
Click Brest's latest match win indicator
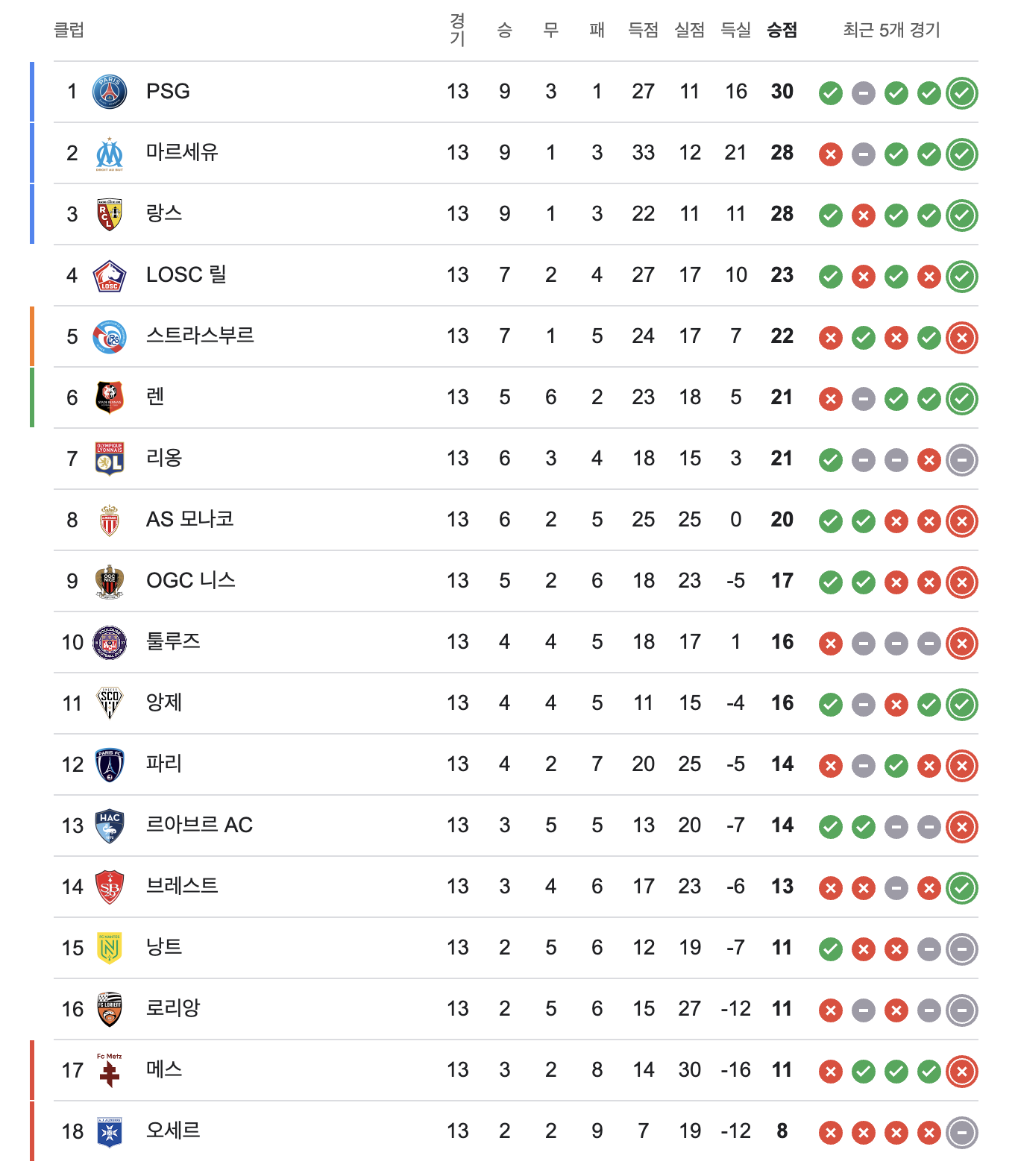pos(961,888)
